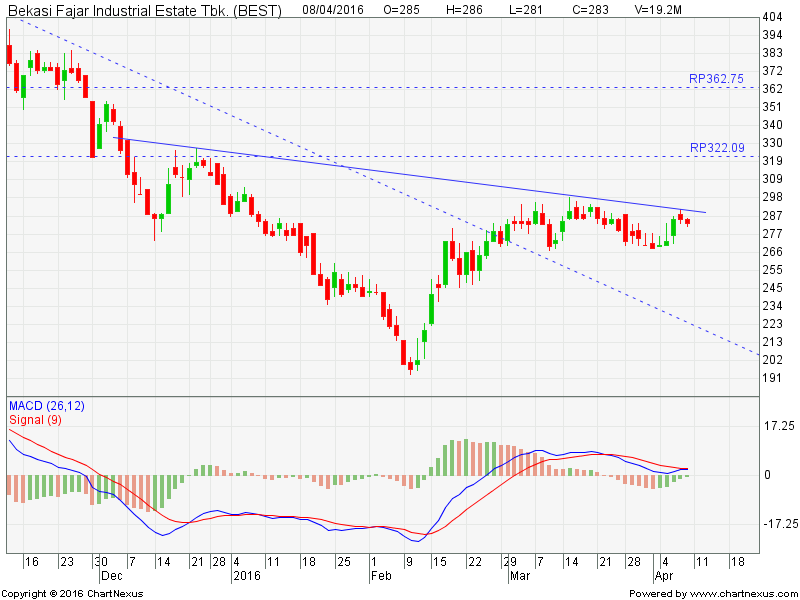Select the Signal (9) indicator label

[x=37, y=420]
